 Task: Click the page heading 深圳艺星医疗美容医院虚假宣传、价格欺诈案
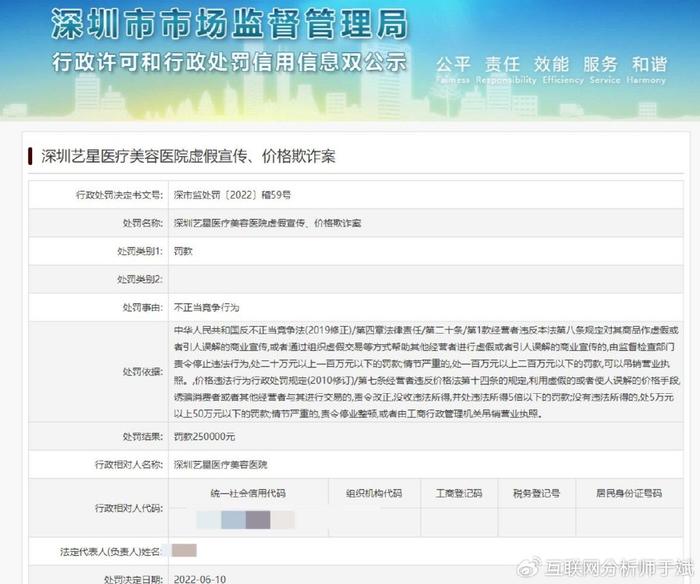coord(188,156)
